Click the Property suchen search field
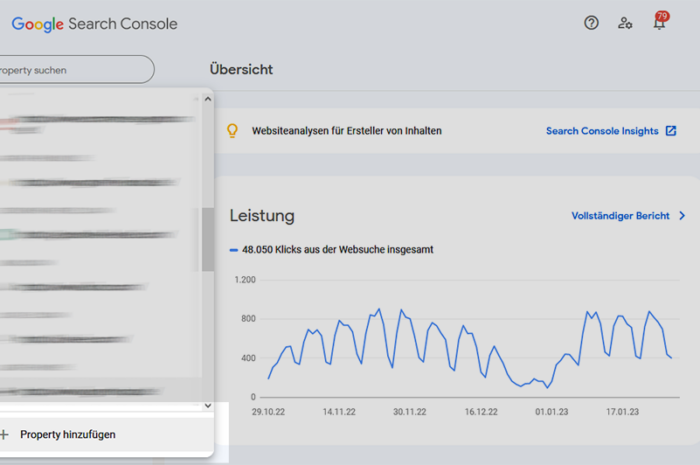This screenshot has width=700, height=465. 76,70
